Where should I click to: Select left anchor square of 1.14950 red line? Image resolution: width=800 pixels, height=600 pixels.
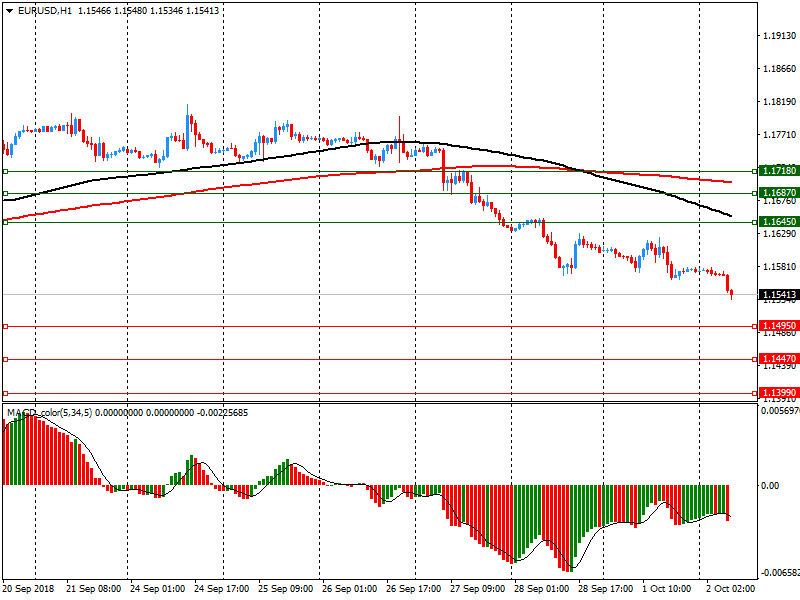[x=5, y=326]
